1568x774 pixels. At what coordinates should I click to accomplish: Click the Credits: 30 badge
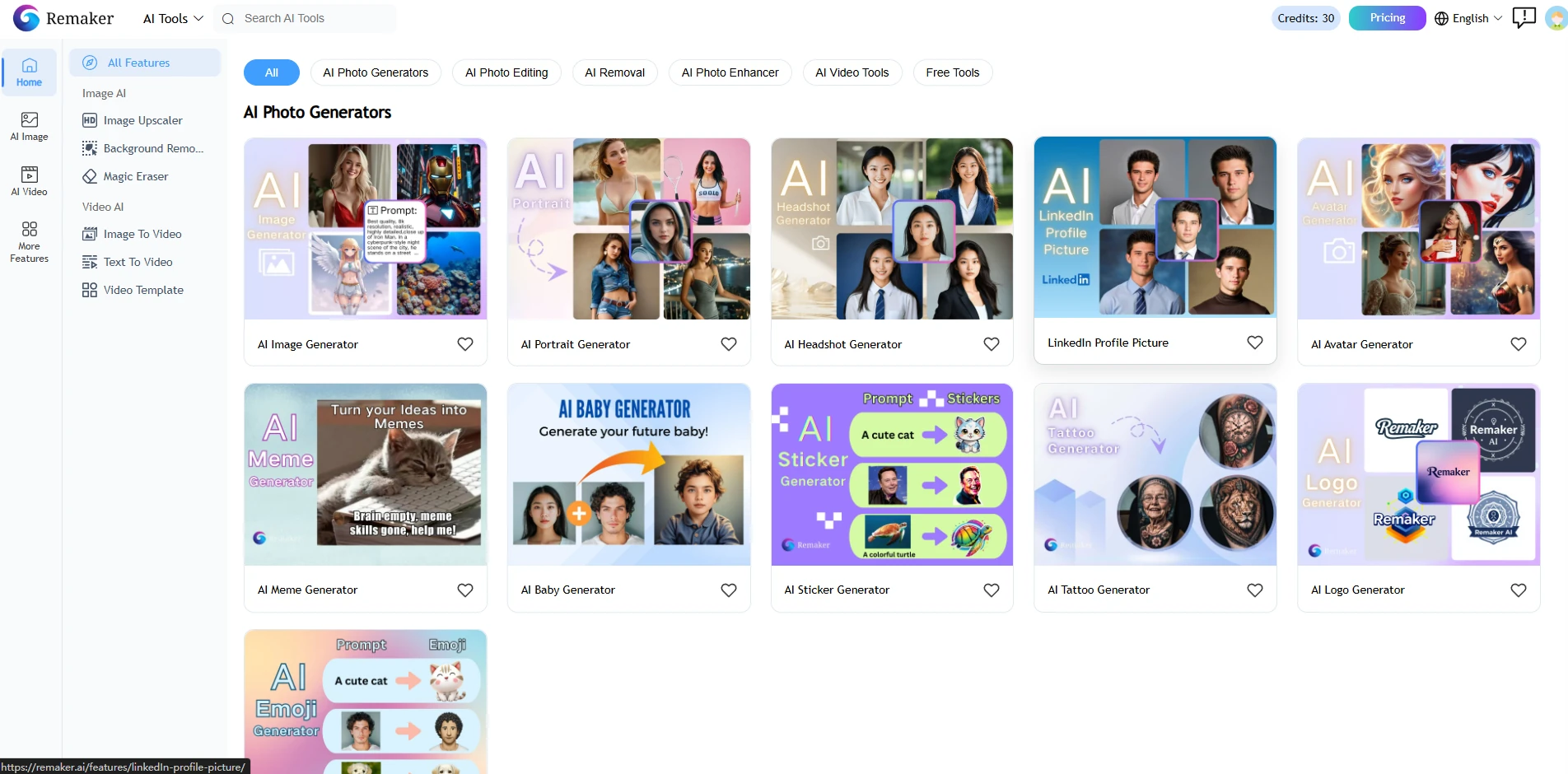(1306, 18)
